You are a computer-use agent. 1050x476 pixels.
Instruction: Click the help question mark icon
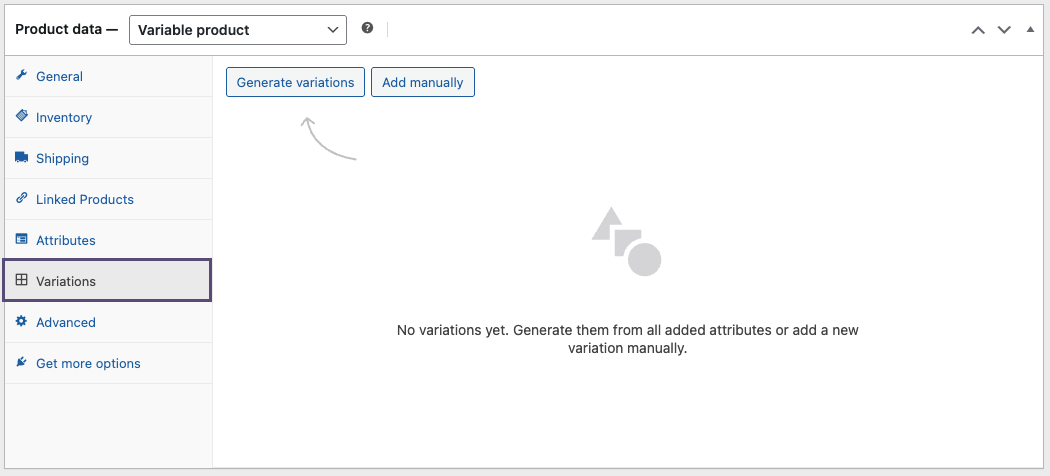pyautogui.click(x=367, y=29)
